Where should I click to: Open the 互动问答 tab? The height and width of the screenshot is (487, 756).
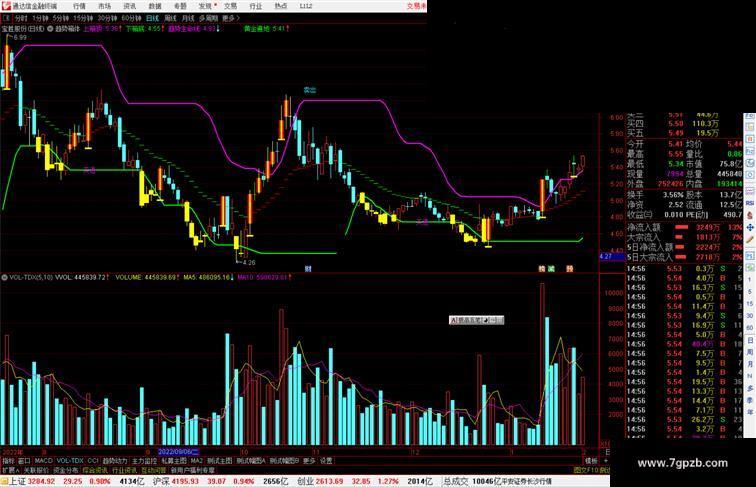click(154, 470)
